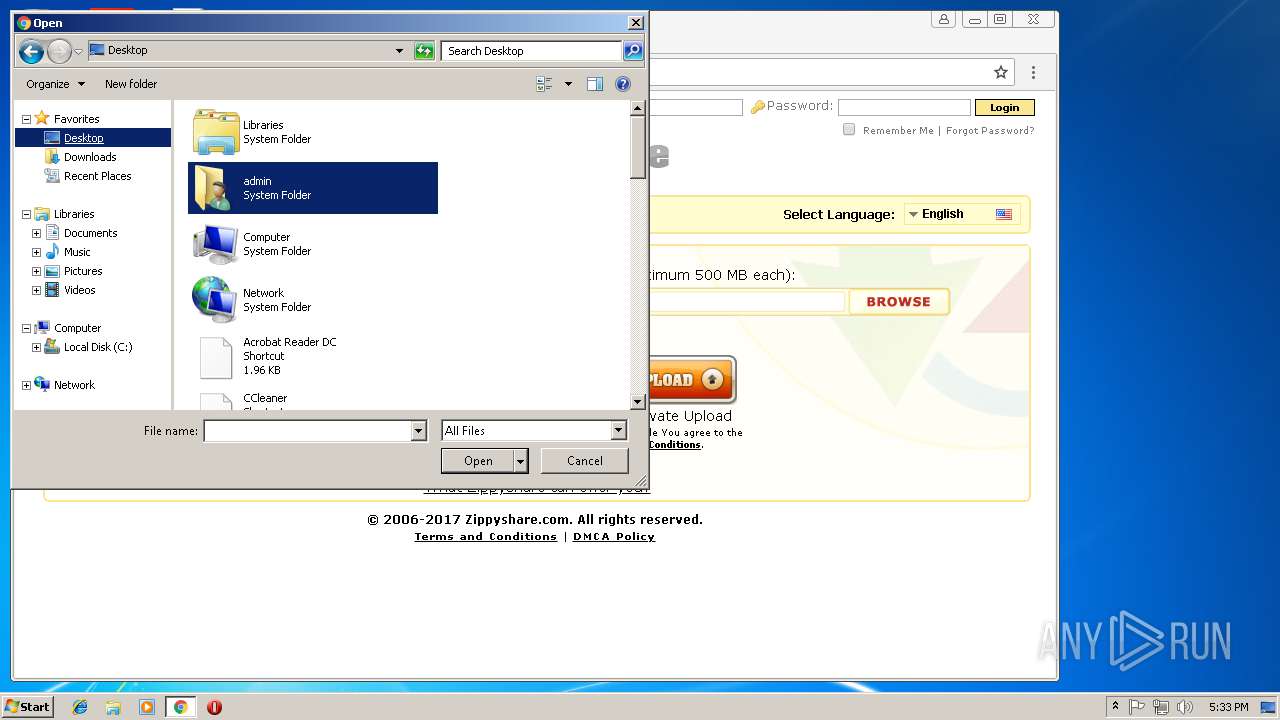Image resolution: width=1280 pixels, height=720 pixels.
Task: Click the Change your view icon
Action: [545, 84]
